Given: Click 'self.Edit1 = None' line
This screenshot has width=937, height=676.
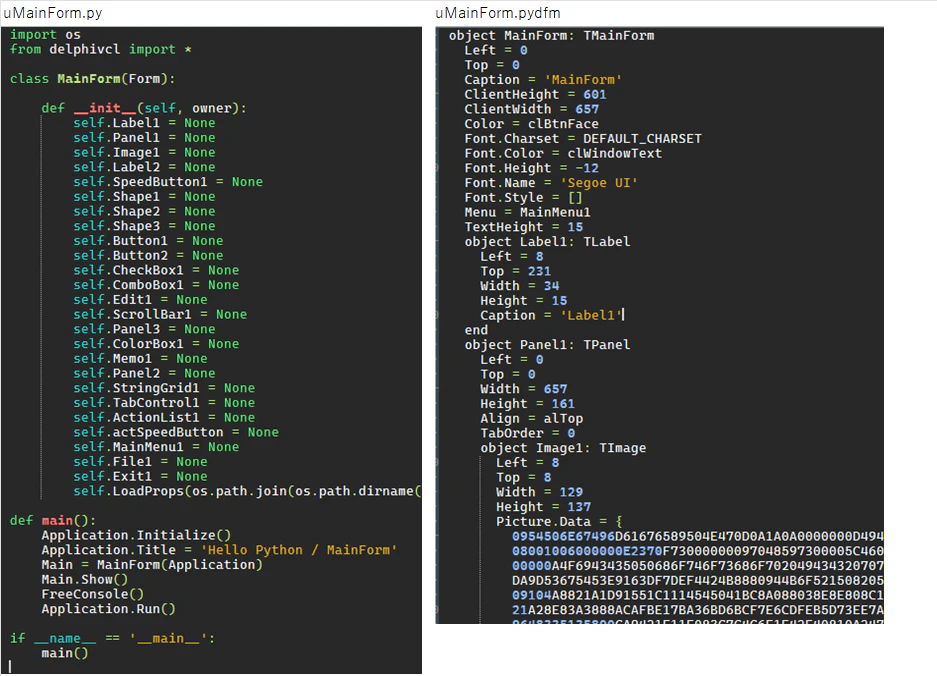Looking at the screenshot, I should point(140,299).
